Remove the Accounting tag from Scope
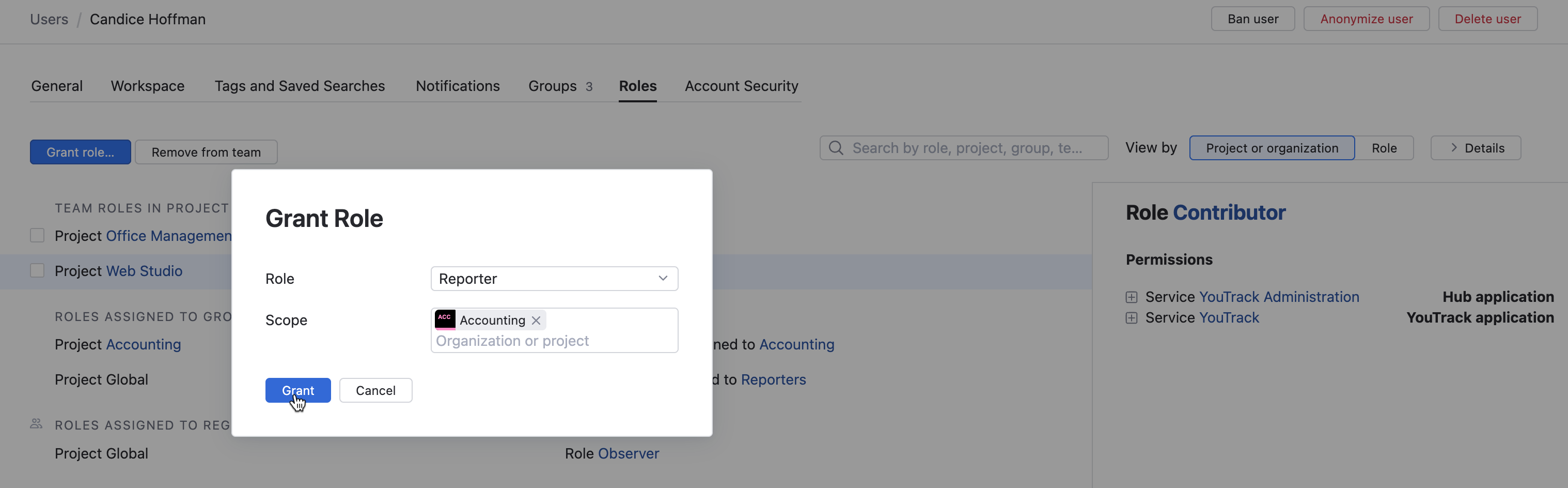This screenshot has height=488, width=1568. [x=536, y=320]
